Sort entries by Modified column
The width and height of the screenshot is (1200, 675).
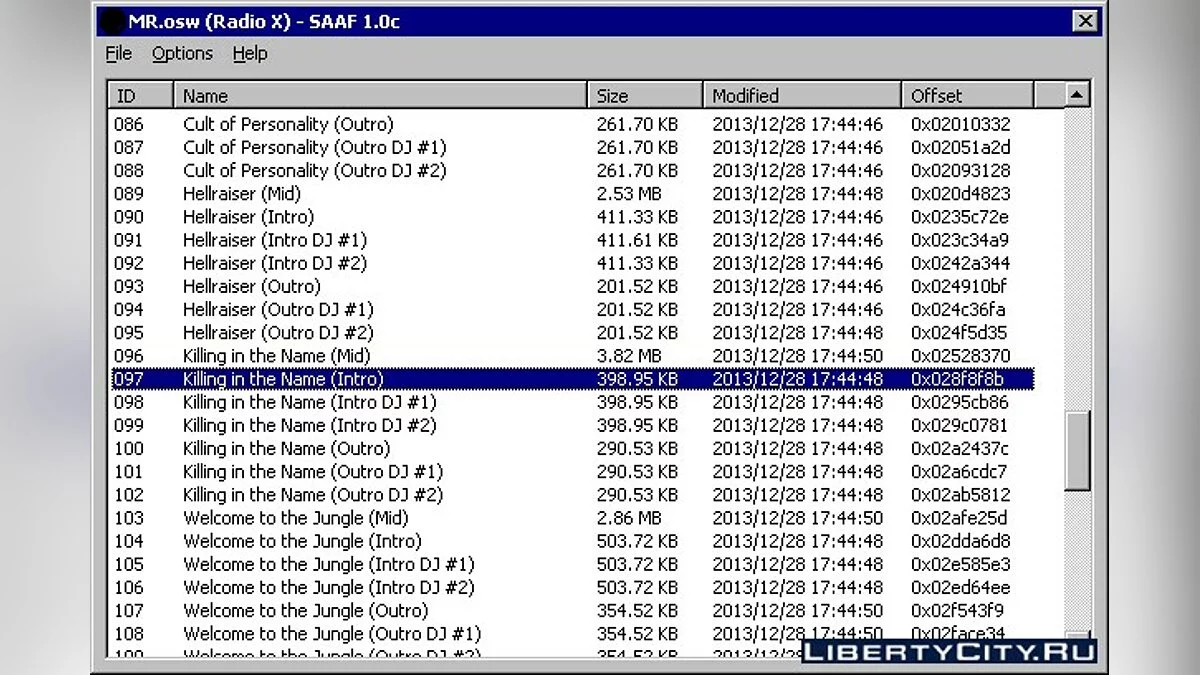(x=801, y=96)
